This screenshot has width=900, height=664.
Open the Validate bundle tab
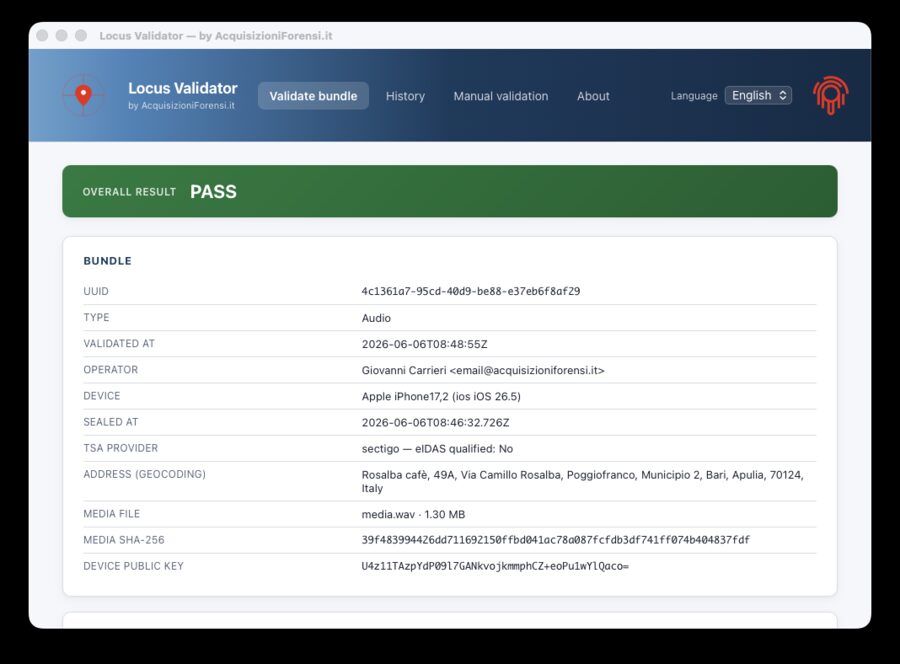click(313, 96)
